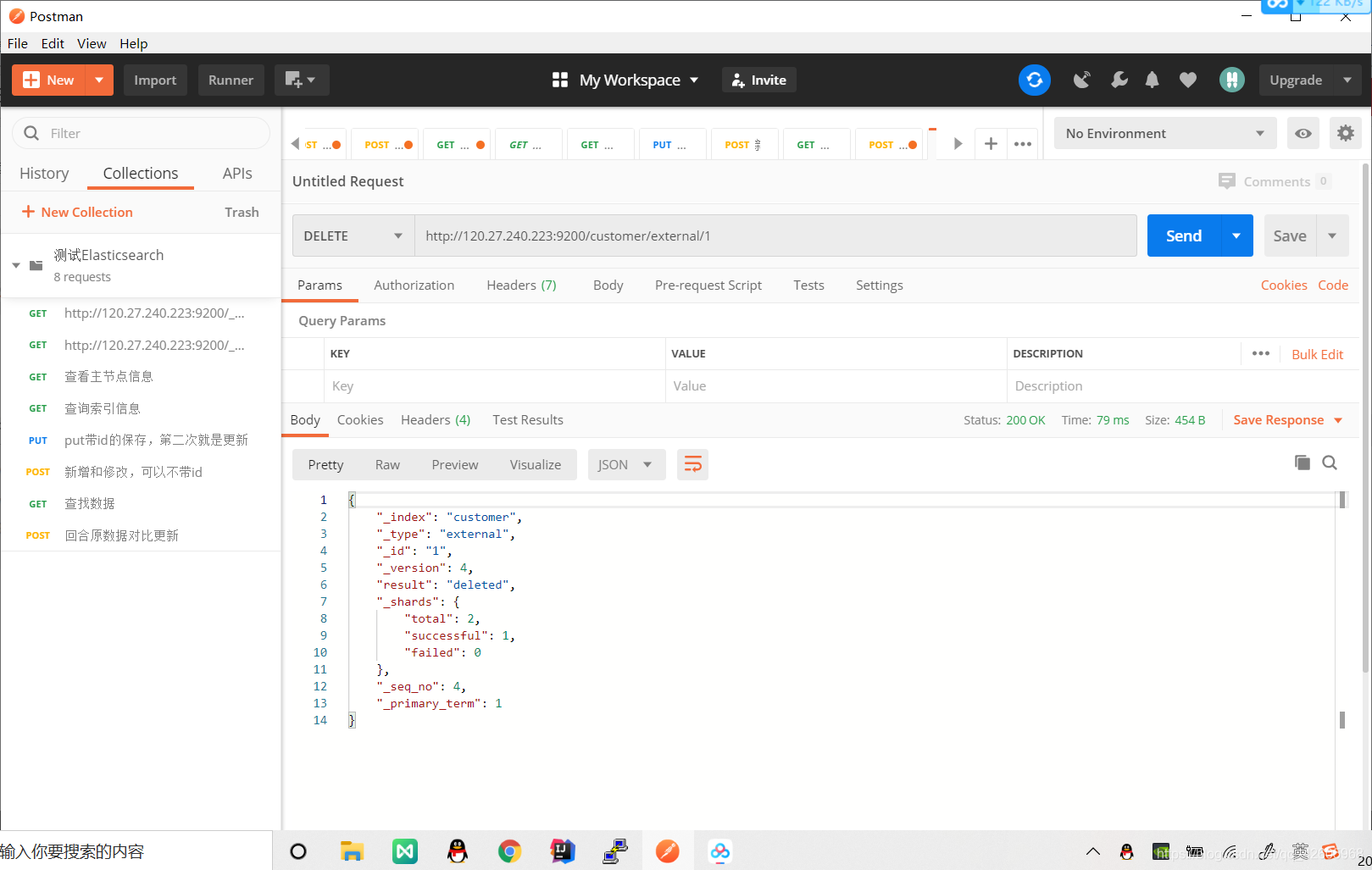Open the Authorization tab
1372x870 pixels.
414,285
